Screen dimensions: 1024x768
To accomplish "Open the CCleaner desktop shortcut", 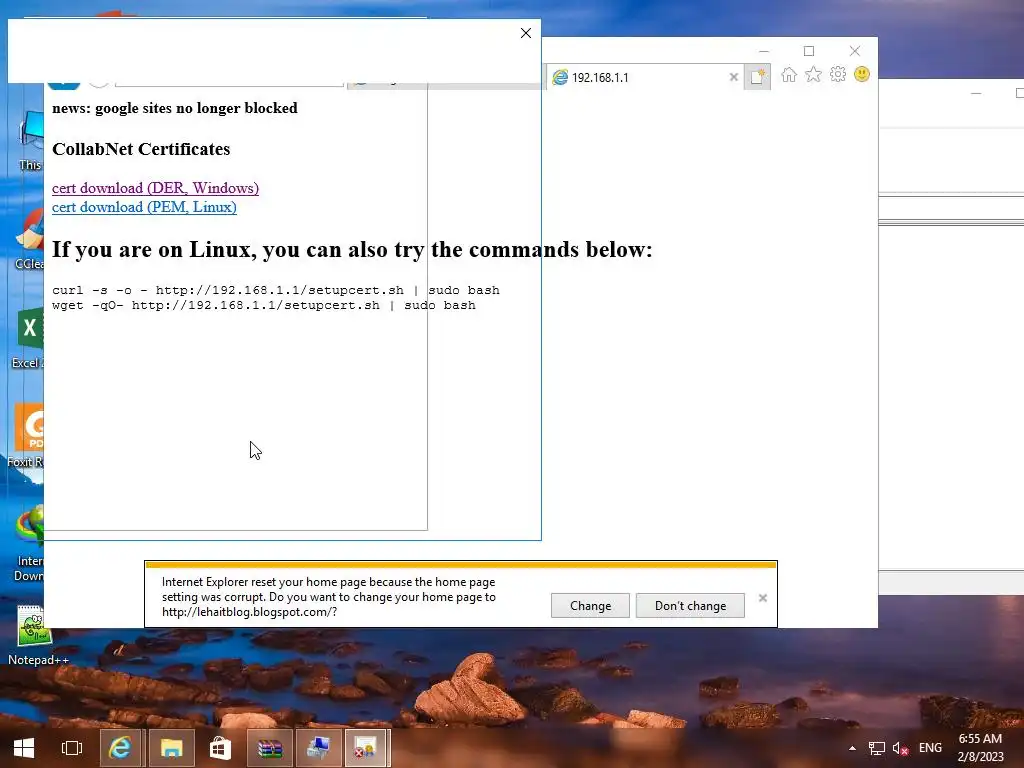I will 29,239.
